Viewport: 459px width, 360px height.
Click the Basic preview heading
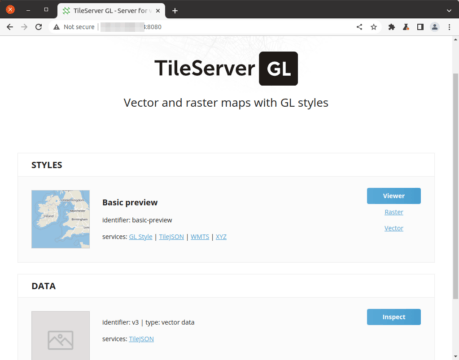click(130, 203)
